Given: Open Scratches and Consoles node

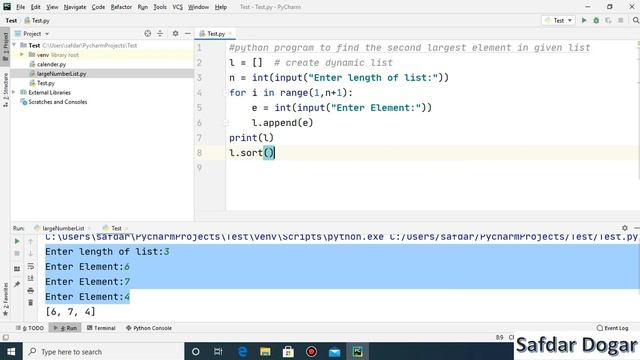Looking at the screenshot, I should (x=58, y=102).
